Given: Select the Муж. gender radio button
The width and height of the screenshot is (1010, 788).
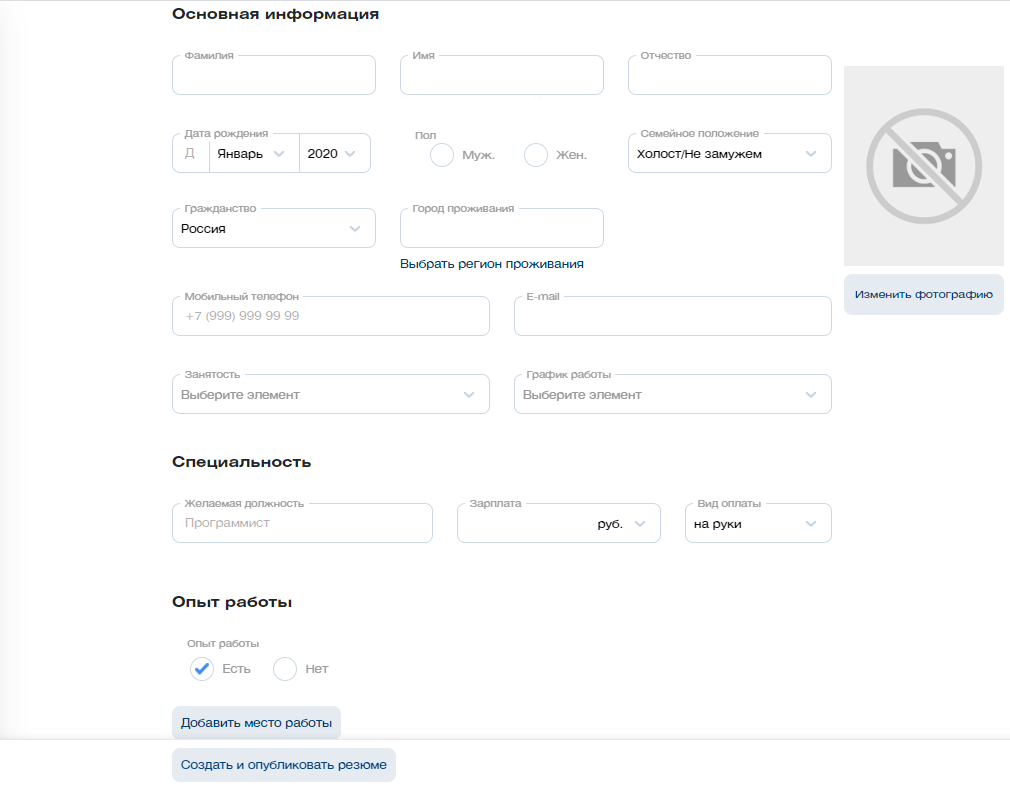Looking at the screenshot, I should [x=442, y=155].
